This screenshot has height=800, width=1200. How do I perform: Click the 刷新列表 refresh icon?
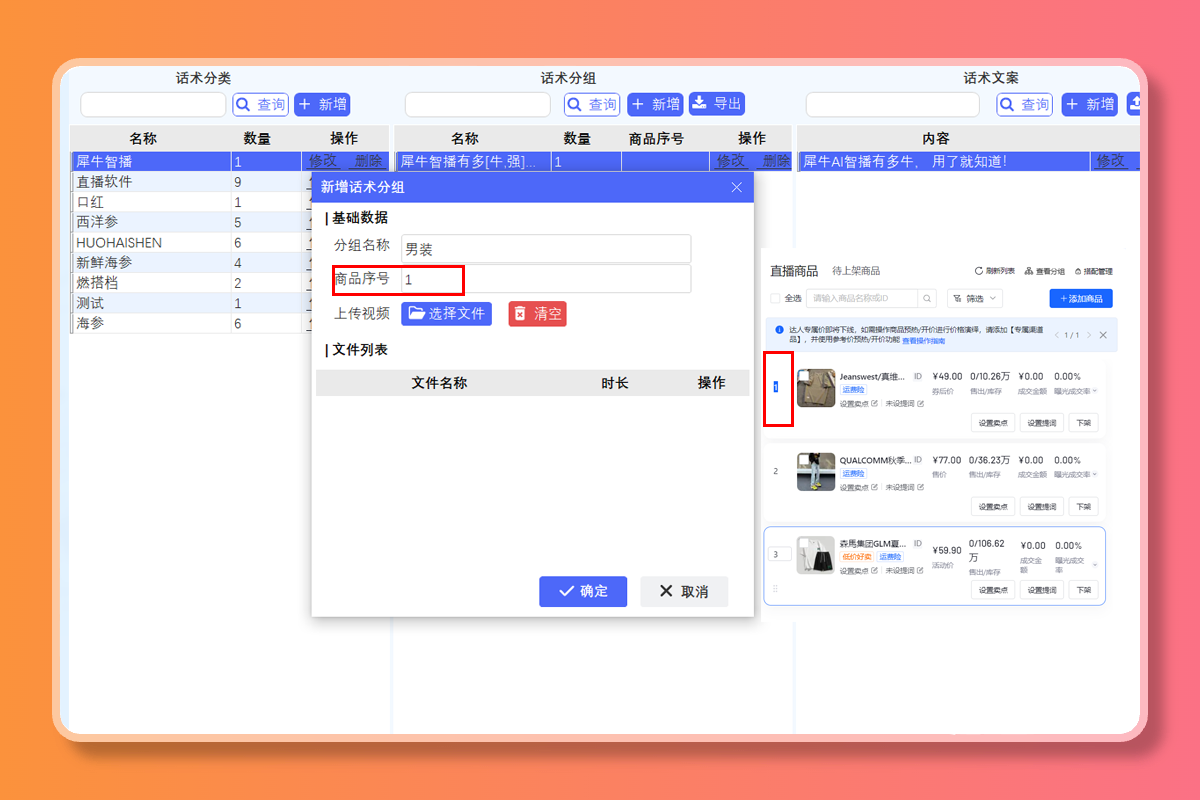click(979, 271)
